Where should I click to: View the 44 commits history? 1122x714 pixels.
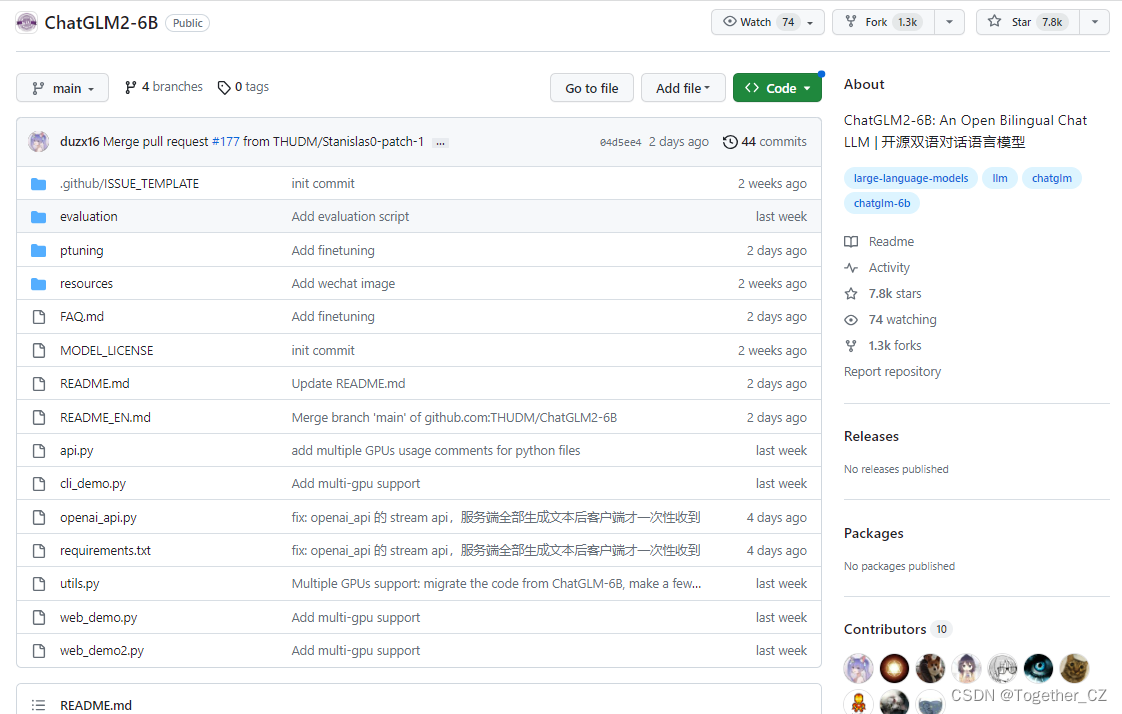pos(765,142)
